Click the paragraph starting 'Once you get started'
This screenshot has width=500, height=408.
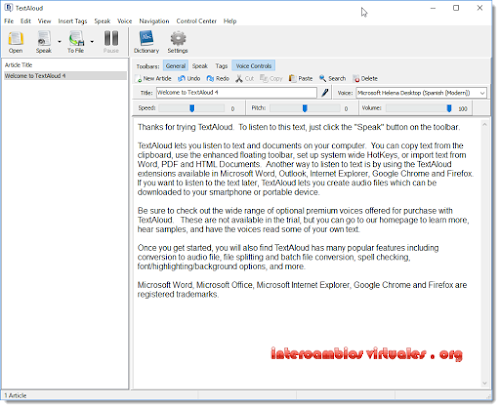[x=288, y=257]
